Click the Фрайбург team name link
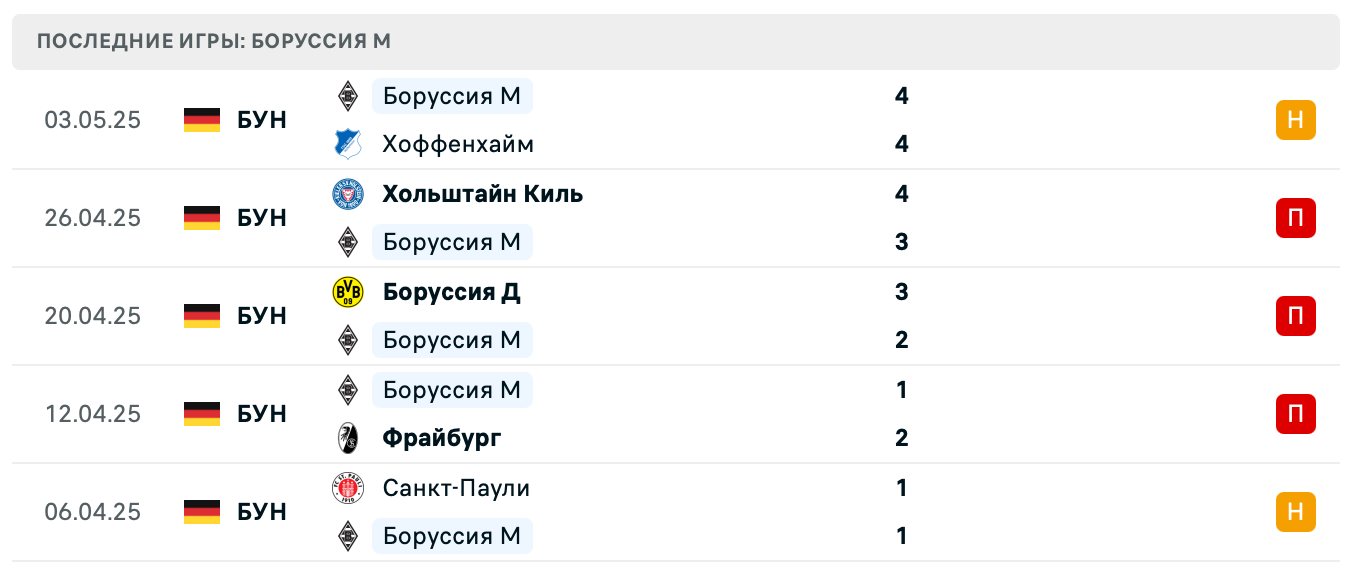Image resolution: width=1352 pixels, height=576 pixels. pos(442,438)
